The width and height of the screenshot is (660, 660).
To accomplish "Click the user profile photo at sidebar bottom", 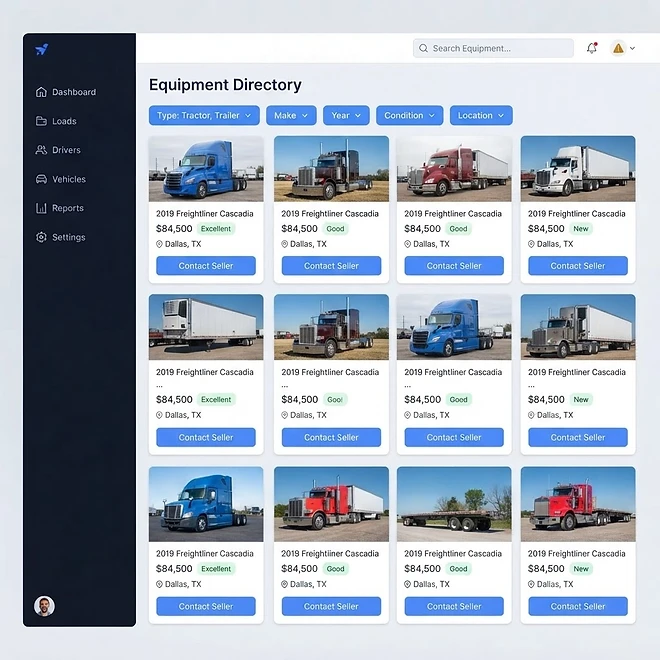I will [x=44, y=606].
